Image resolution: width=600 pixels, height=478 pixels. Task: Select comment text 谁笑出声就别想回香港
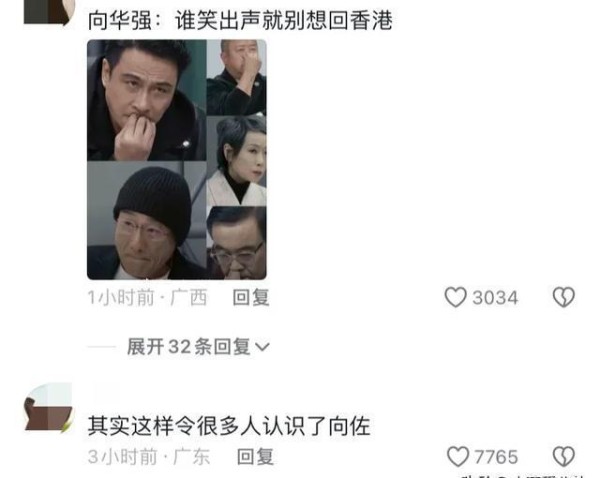coord(284,20)
